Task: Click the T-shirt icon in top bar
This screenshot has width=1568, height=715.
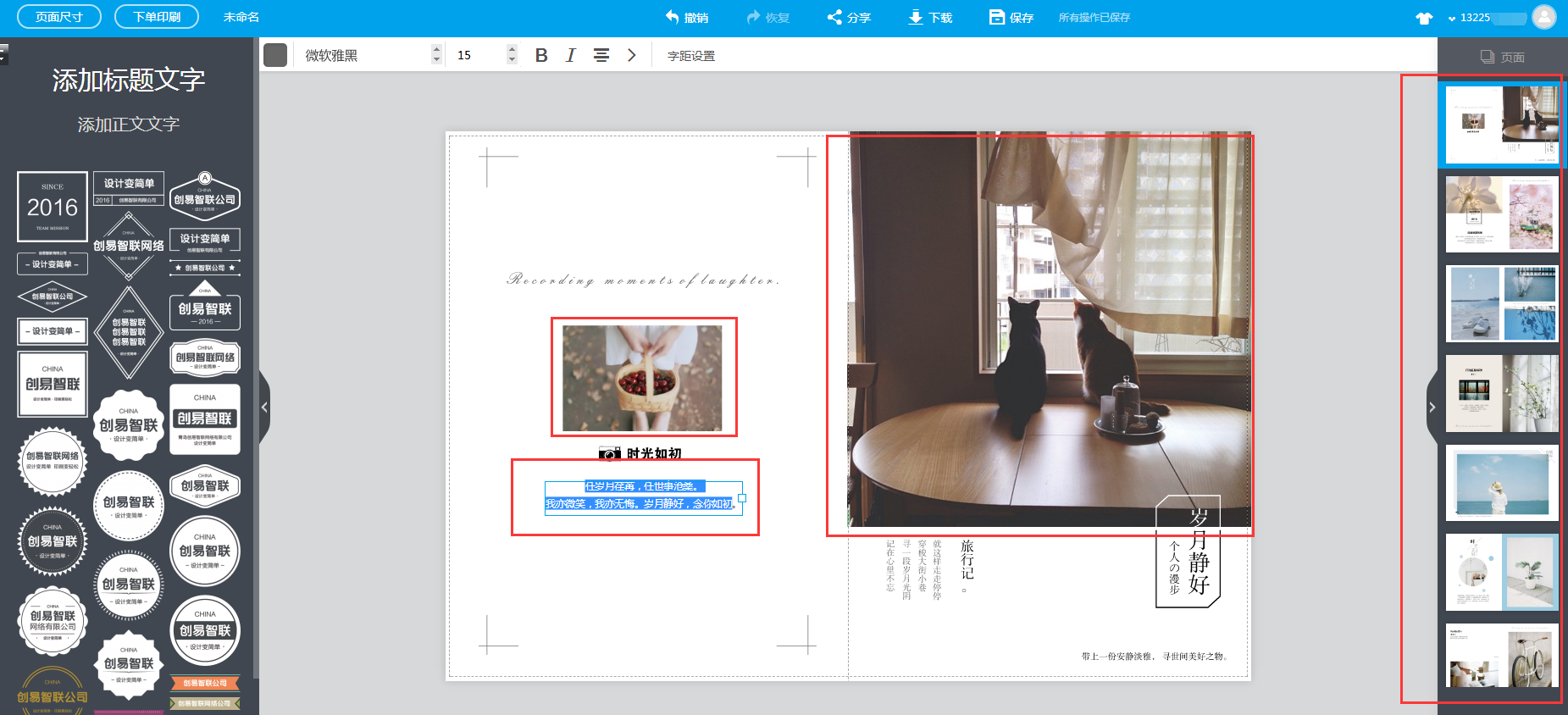Action: 1424,18
